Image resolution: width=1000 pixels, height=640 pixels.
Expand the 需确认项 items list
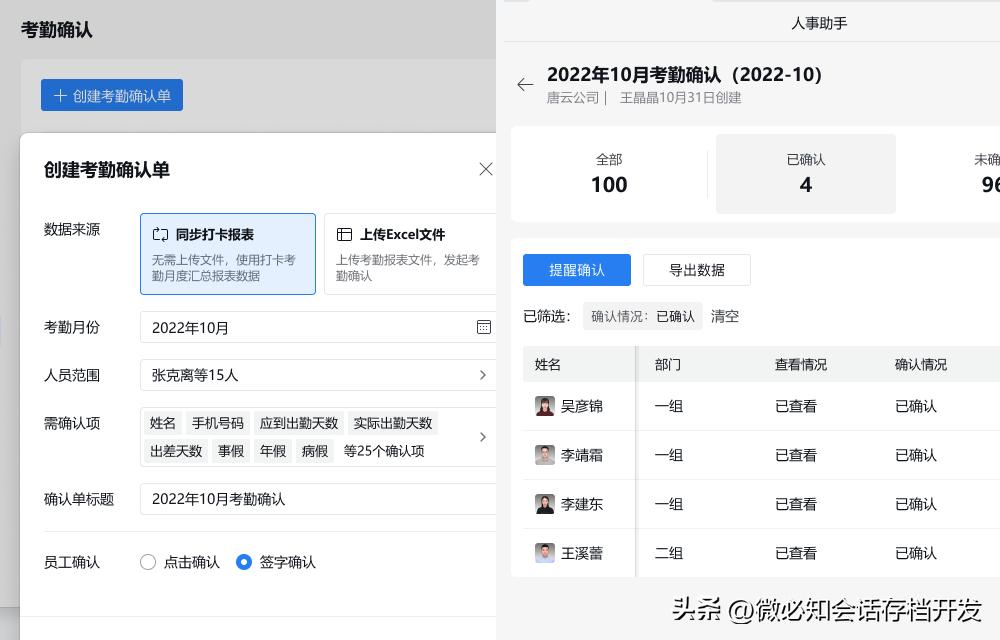(x=483, y=437)
